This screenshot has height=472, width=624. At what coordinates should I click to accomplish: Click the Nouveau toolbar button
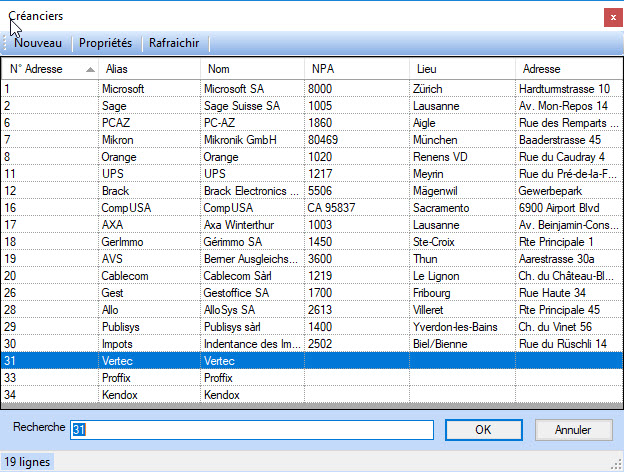click(x=38, y=43)
